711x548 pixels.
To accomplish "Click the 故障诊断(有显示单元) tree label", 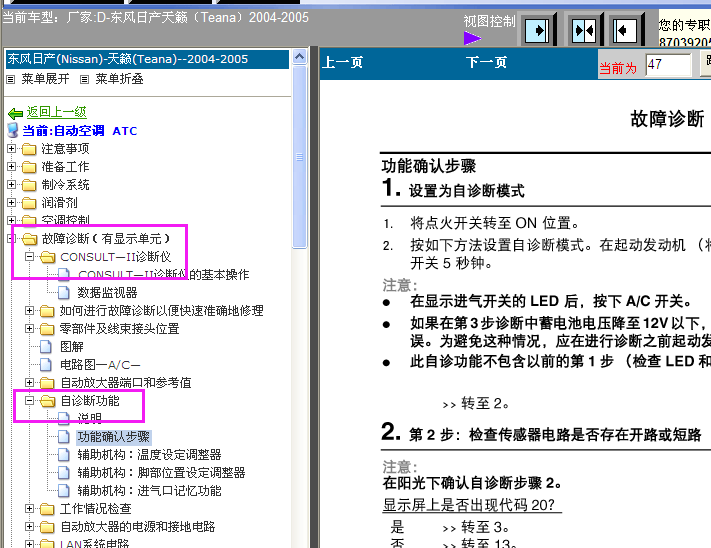I will tap(106, 238).
